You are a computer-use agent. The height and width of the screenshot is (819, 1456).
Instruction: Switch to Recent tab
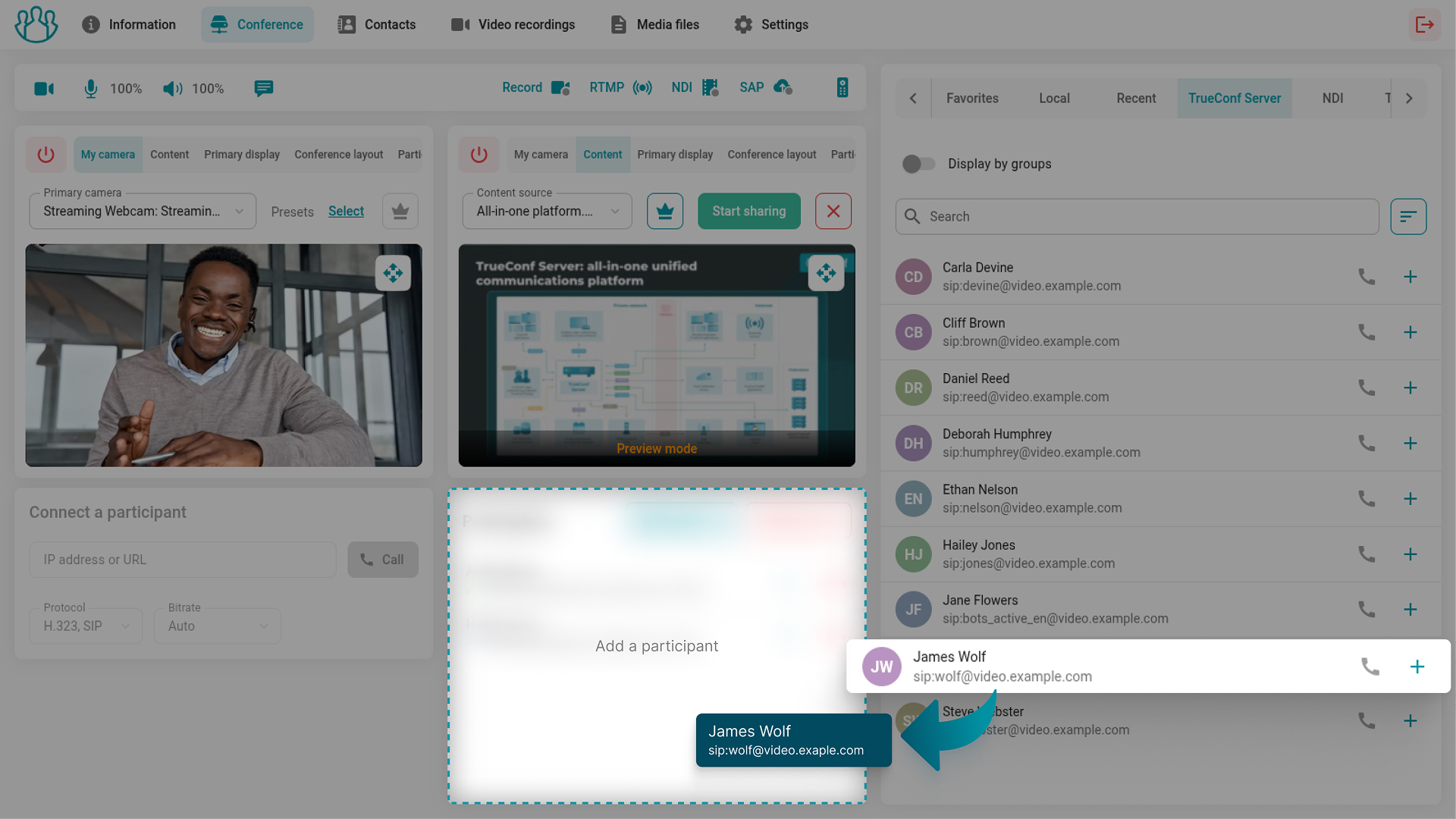(x=1136, y=99)
